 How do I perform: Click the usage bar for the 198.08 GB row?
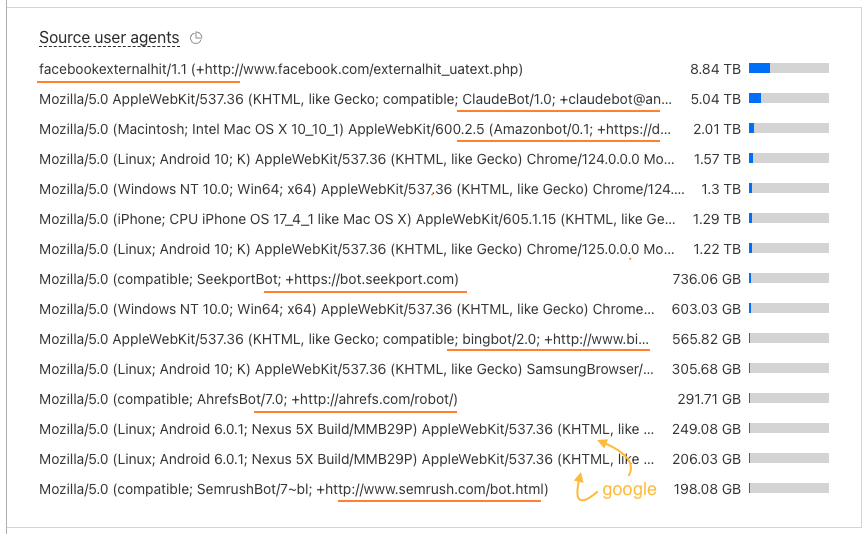[789, 488]
